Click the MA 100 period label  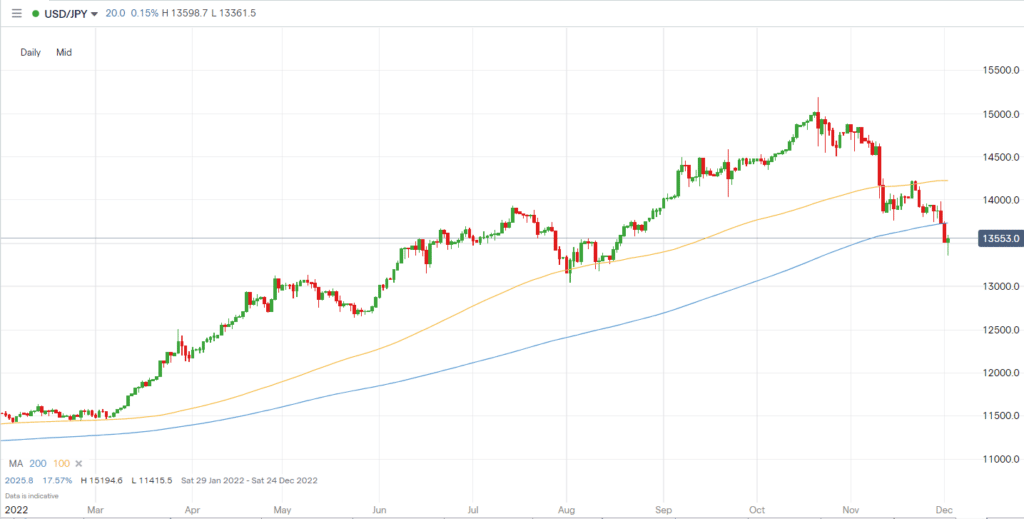click(x=61, y=464)
